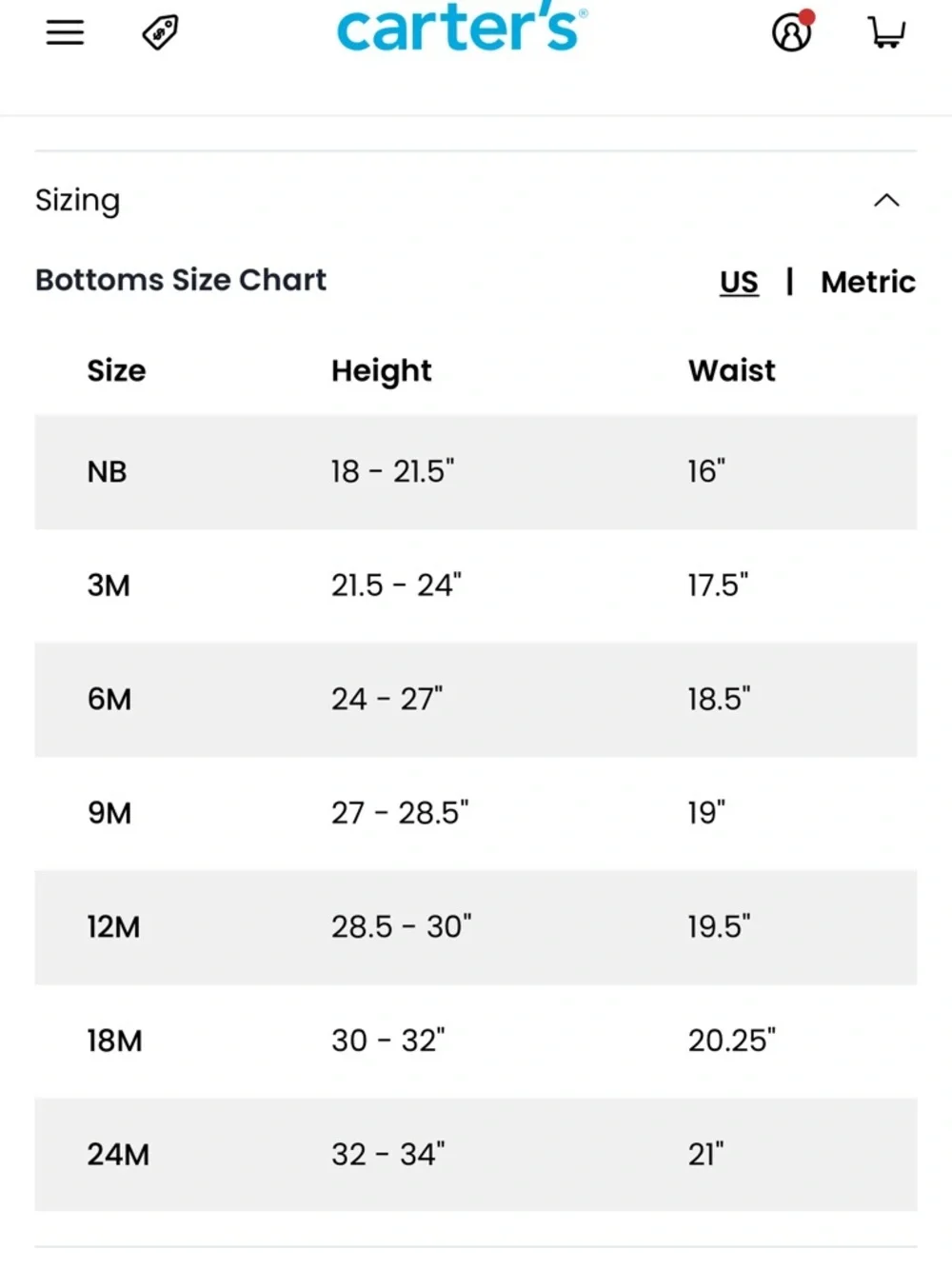
Task: Select the 3M size row
Action: [475, 585]
